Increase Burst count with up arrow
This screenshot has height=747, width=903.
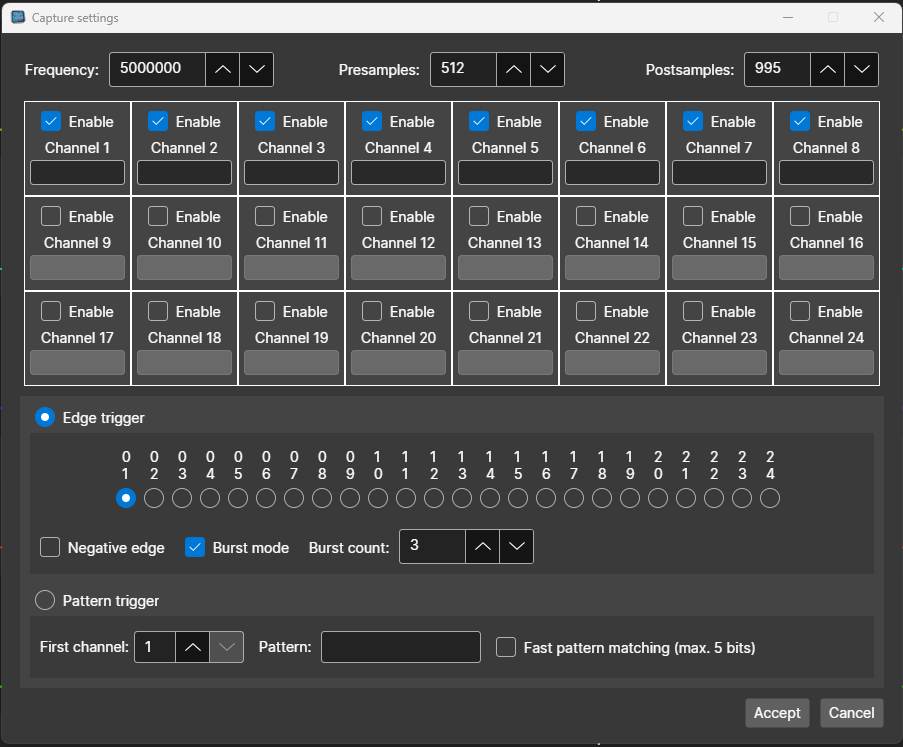click(483, 547)
